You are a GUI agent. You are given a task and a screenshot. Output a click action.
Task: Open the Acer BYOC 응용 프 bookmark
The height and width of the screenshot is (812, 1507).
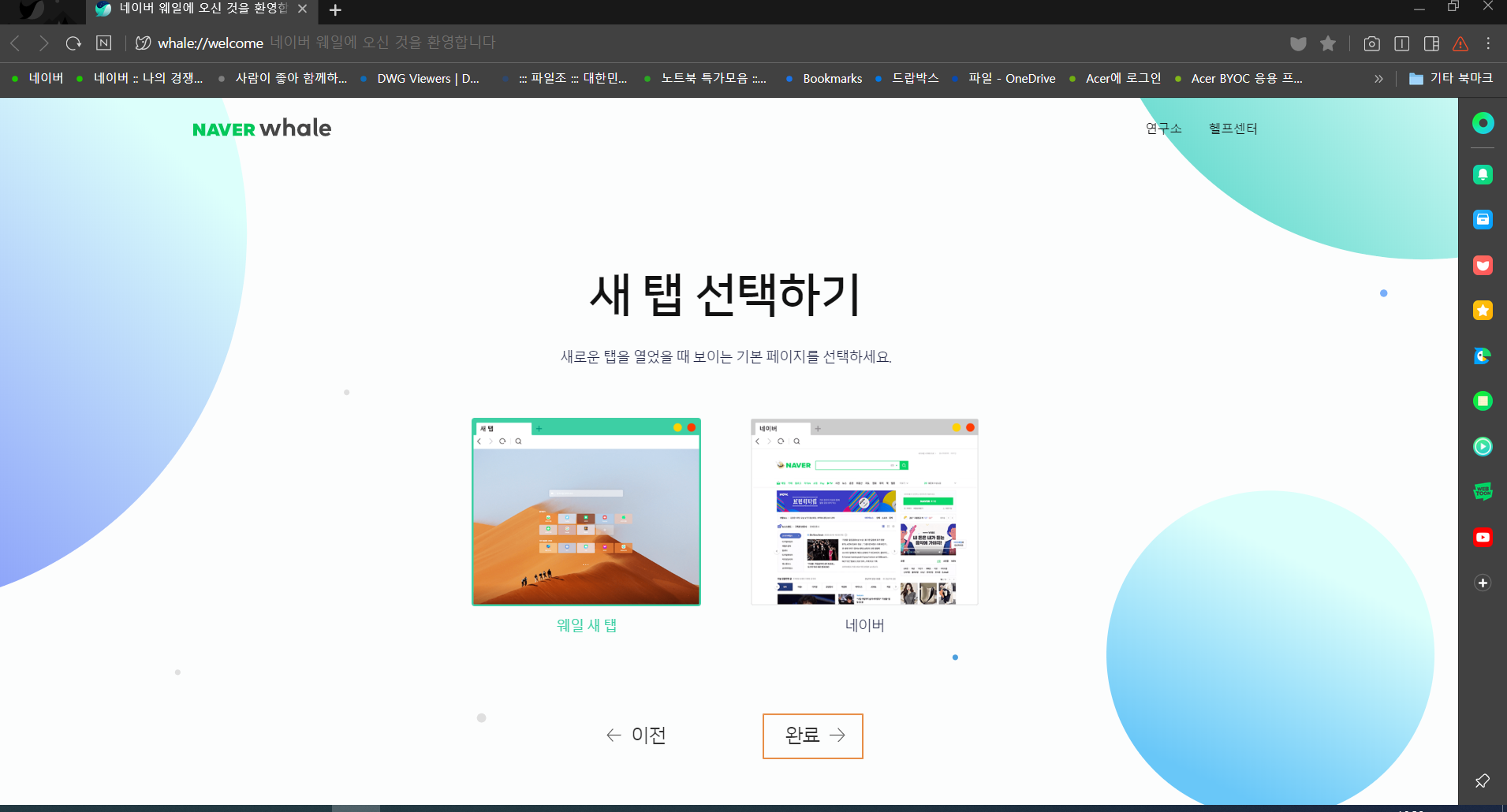tap(1238, 78)
